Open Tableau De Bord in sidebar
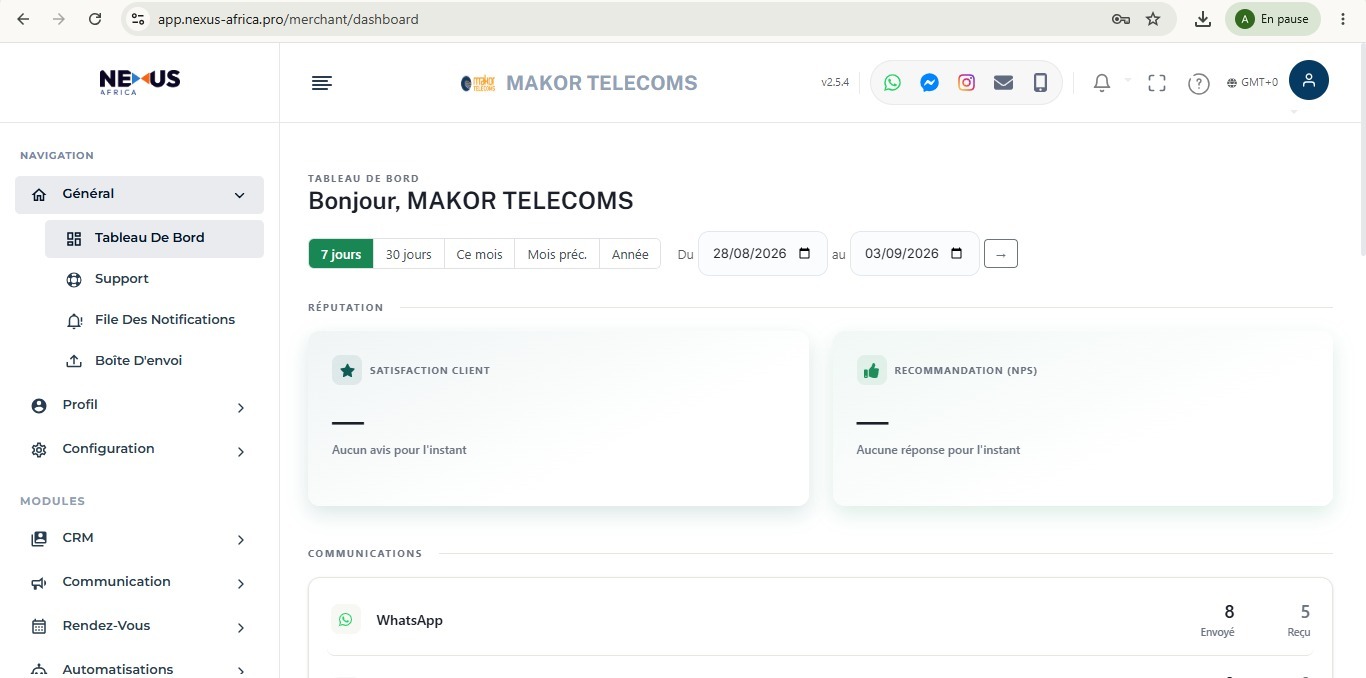1366x678 pixels. [x=154, y=239]
